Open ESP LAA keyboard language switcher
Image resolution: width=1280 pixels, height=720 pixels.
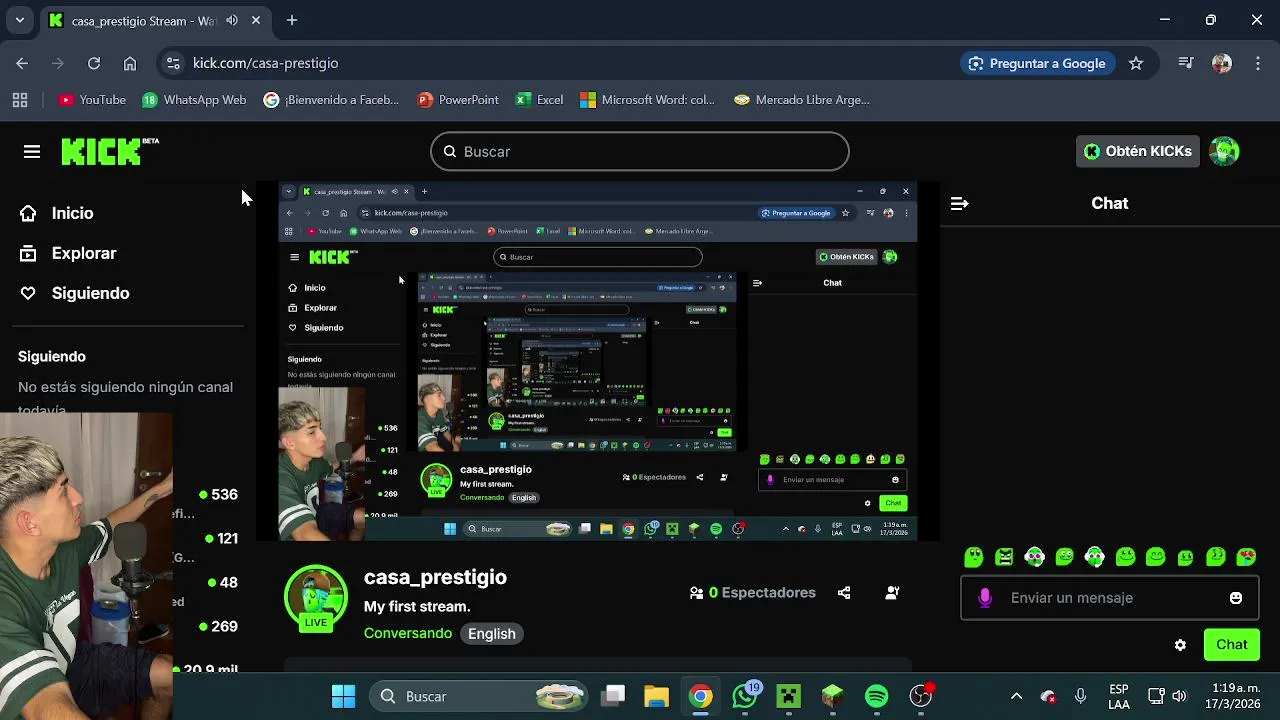1119,696
